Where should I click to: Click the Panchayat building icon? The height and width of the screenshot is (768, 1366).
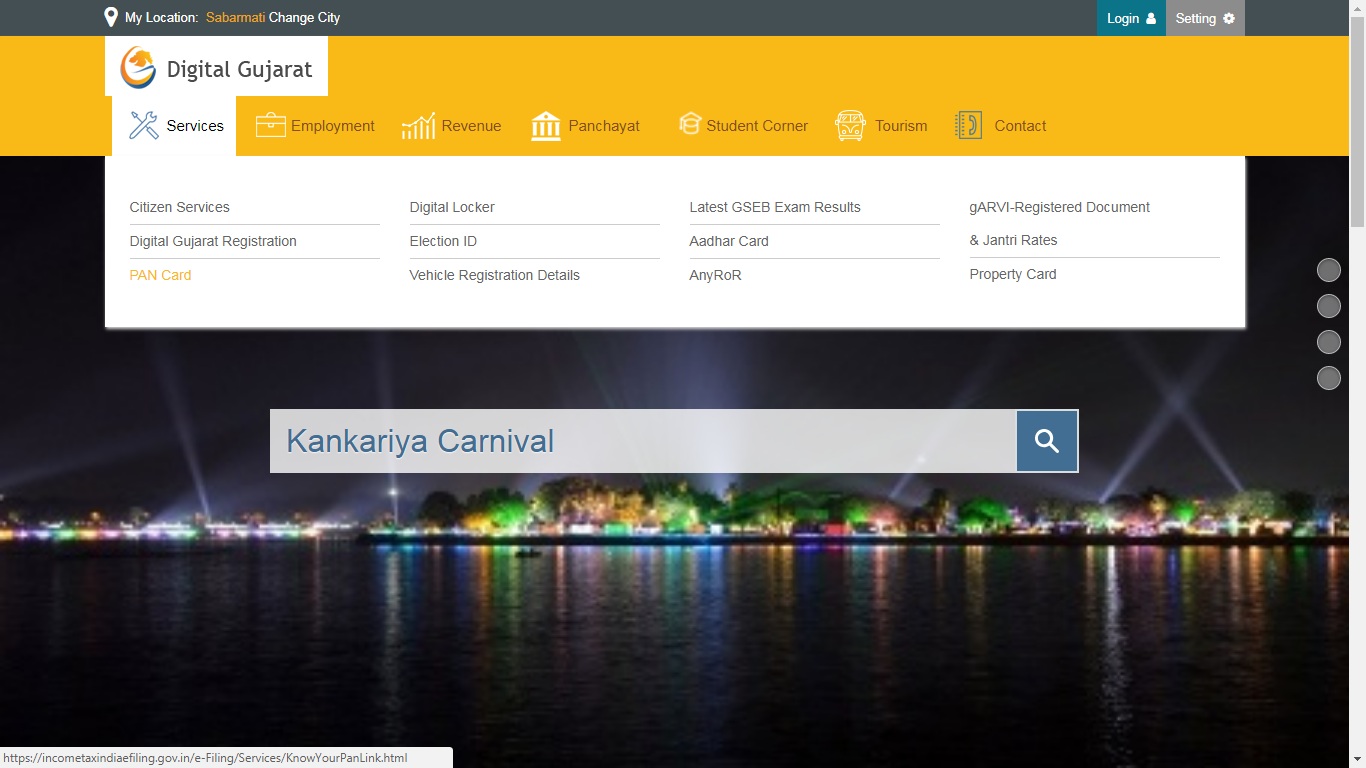[546, 124]
